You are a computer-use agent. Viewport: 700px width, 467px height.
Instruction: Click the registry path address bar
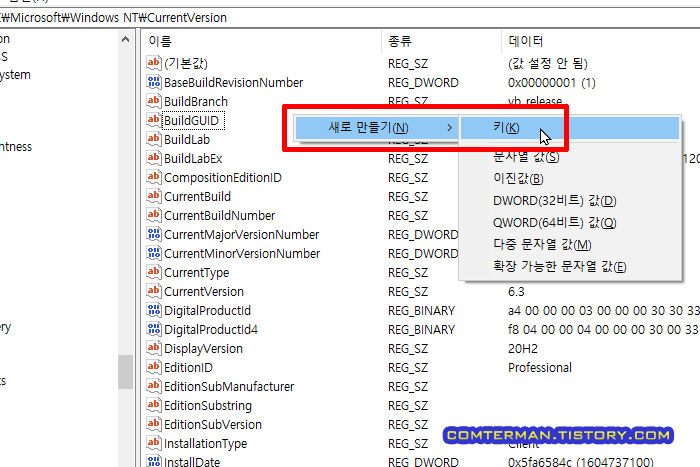coord(350,18)
